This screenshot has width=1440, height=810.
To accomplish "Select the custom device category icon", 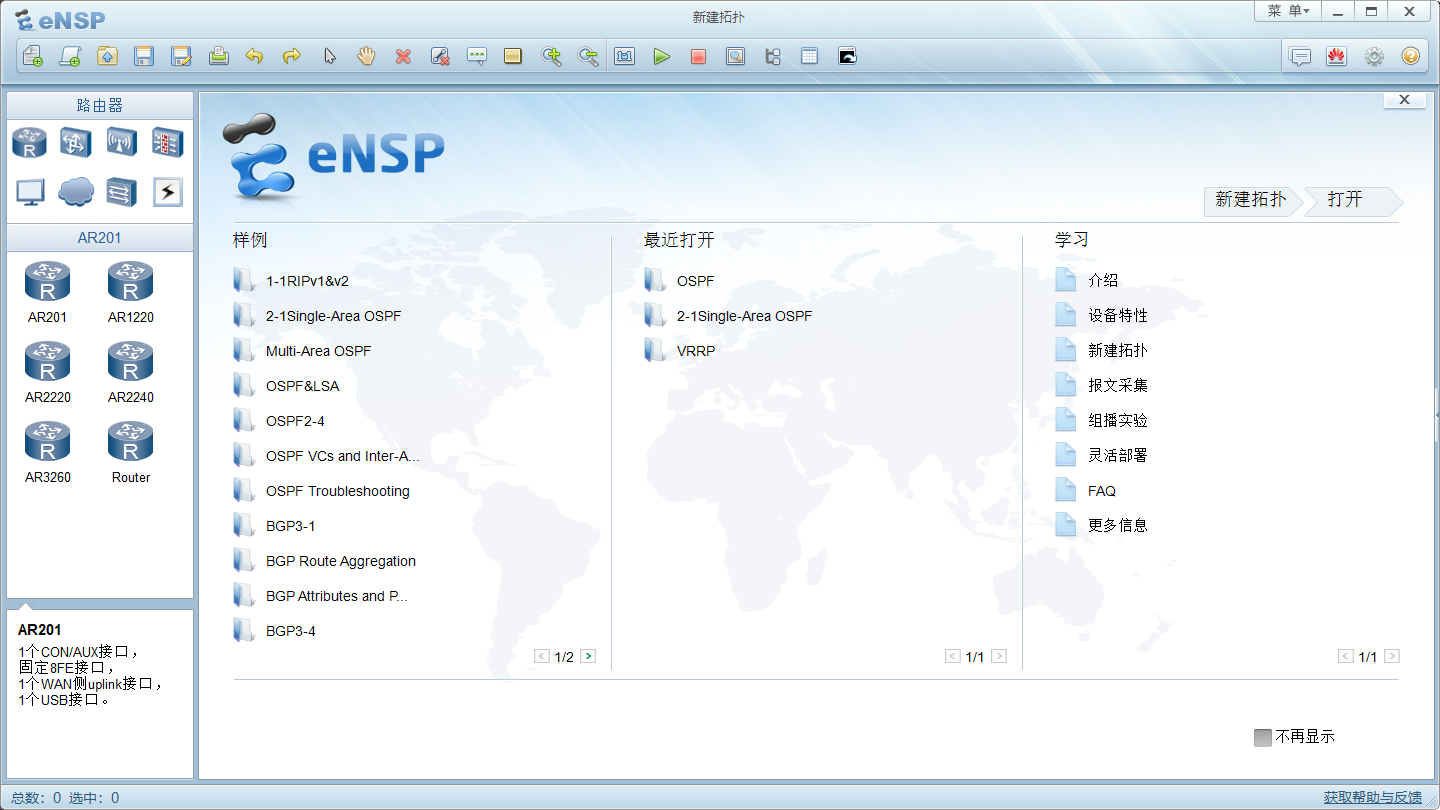I will 121,191.
